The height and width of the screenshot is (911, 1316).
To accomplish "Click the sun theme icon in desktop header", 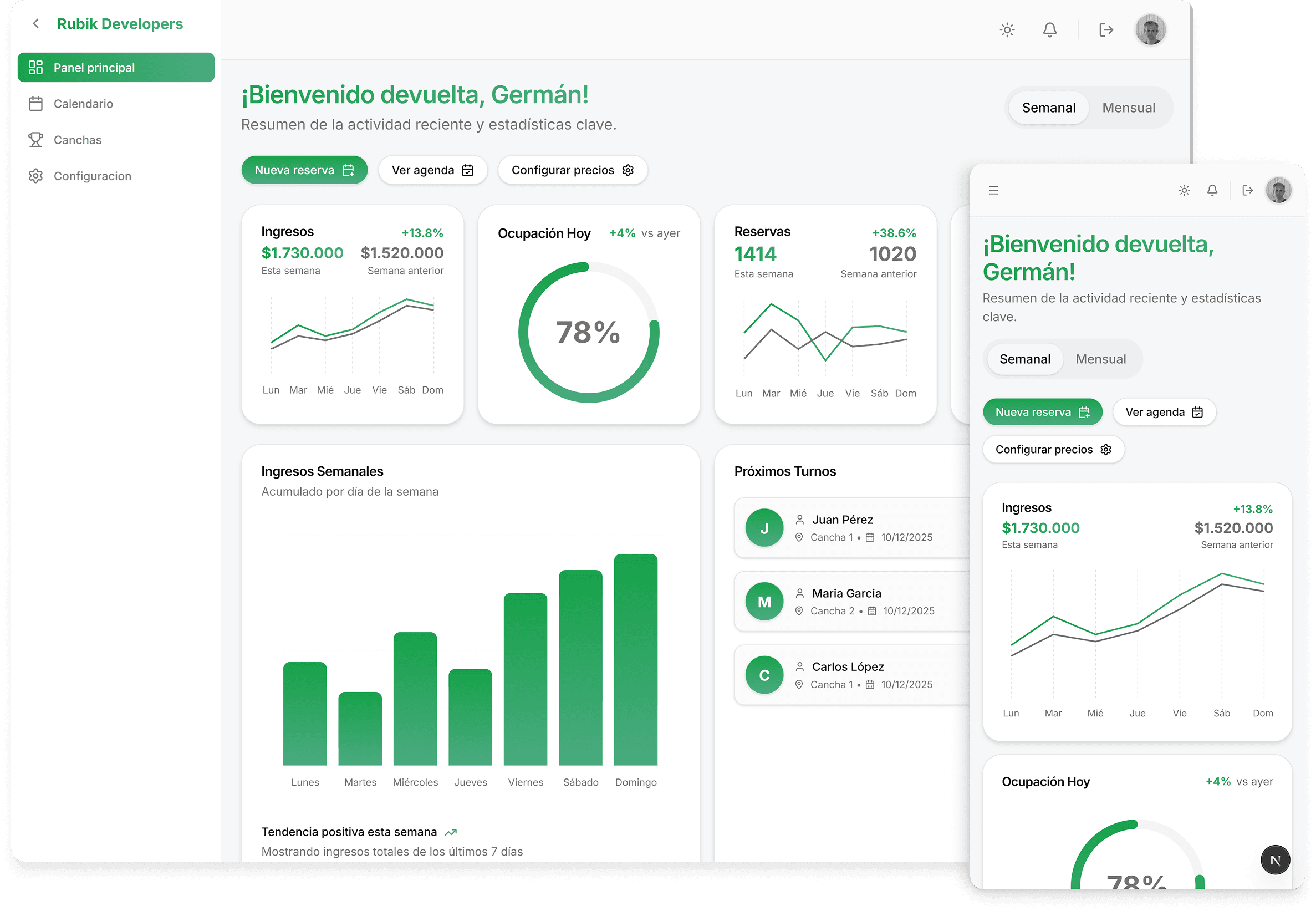I will point(1007,30).
